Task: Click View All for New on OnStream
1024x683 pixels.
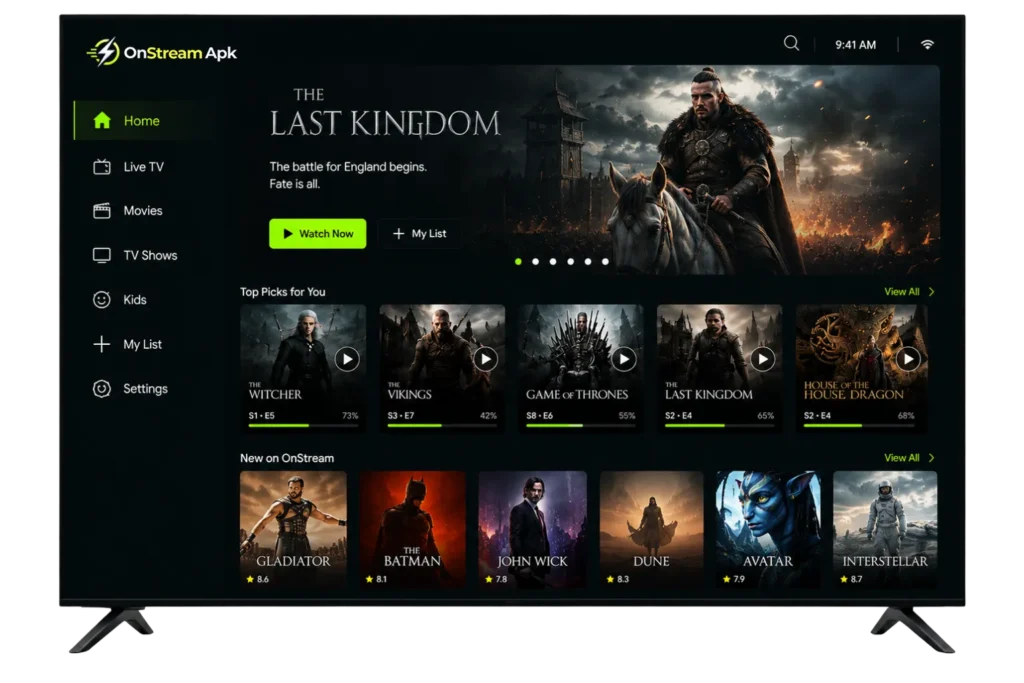Action: pos(901,458)
